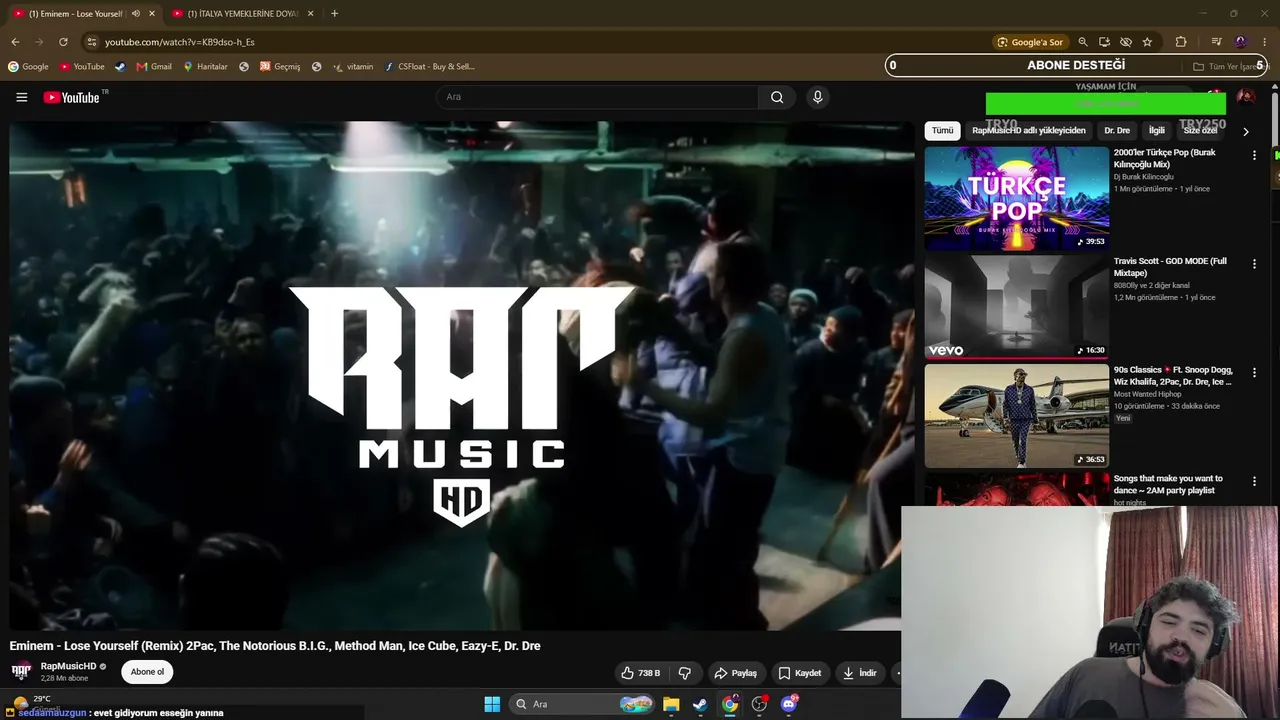This screenshot has width=1280, height=720.
Task: Select the Tümü filter chip
Action: point(942,131)
